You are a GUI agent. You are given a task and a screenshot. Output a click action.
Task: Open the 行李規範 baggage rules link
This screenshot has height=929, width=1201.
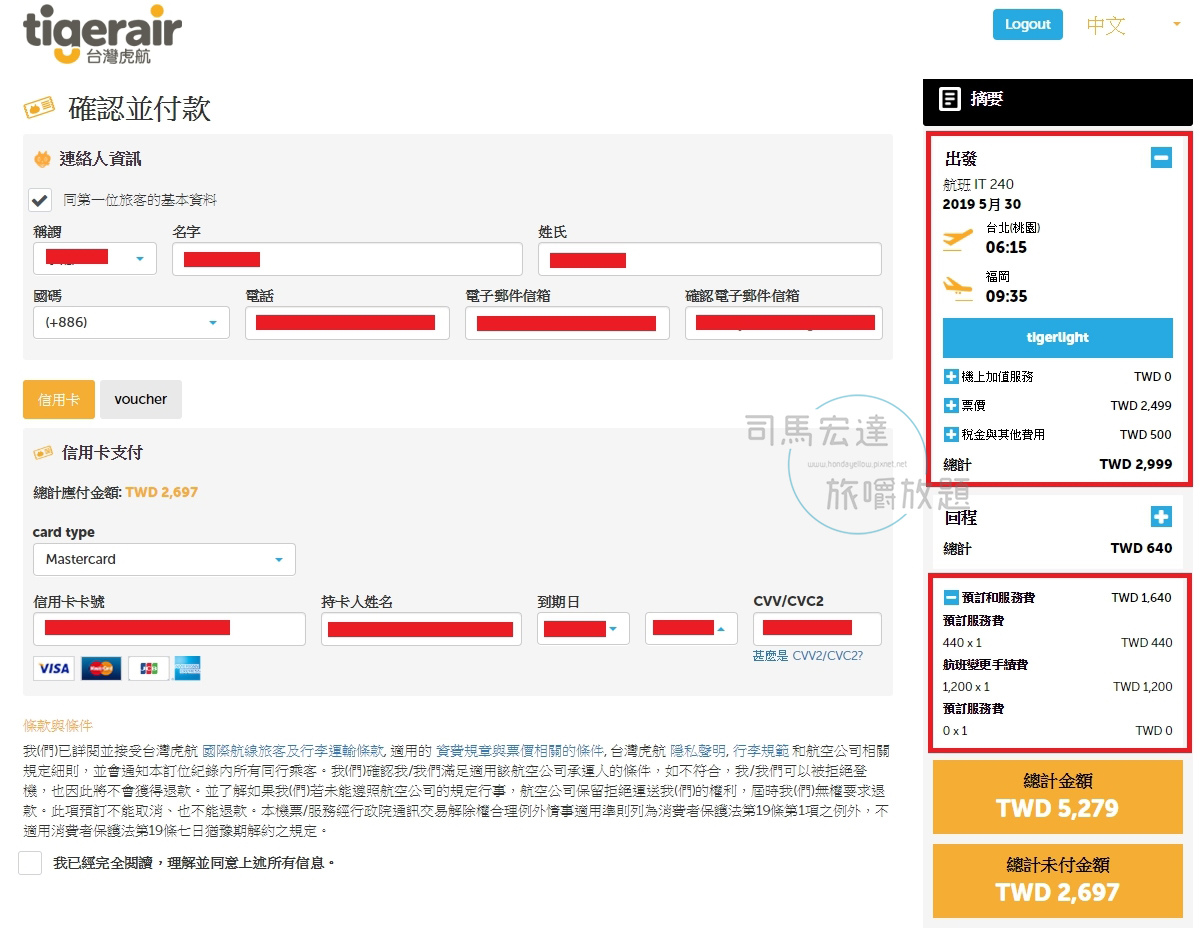(x=760, y=750)
